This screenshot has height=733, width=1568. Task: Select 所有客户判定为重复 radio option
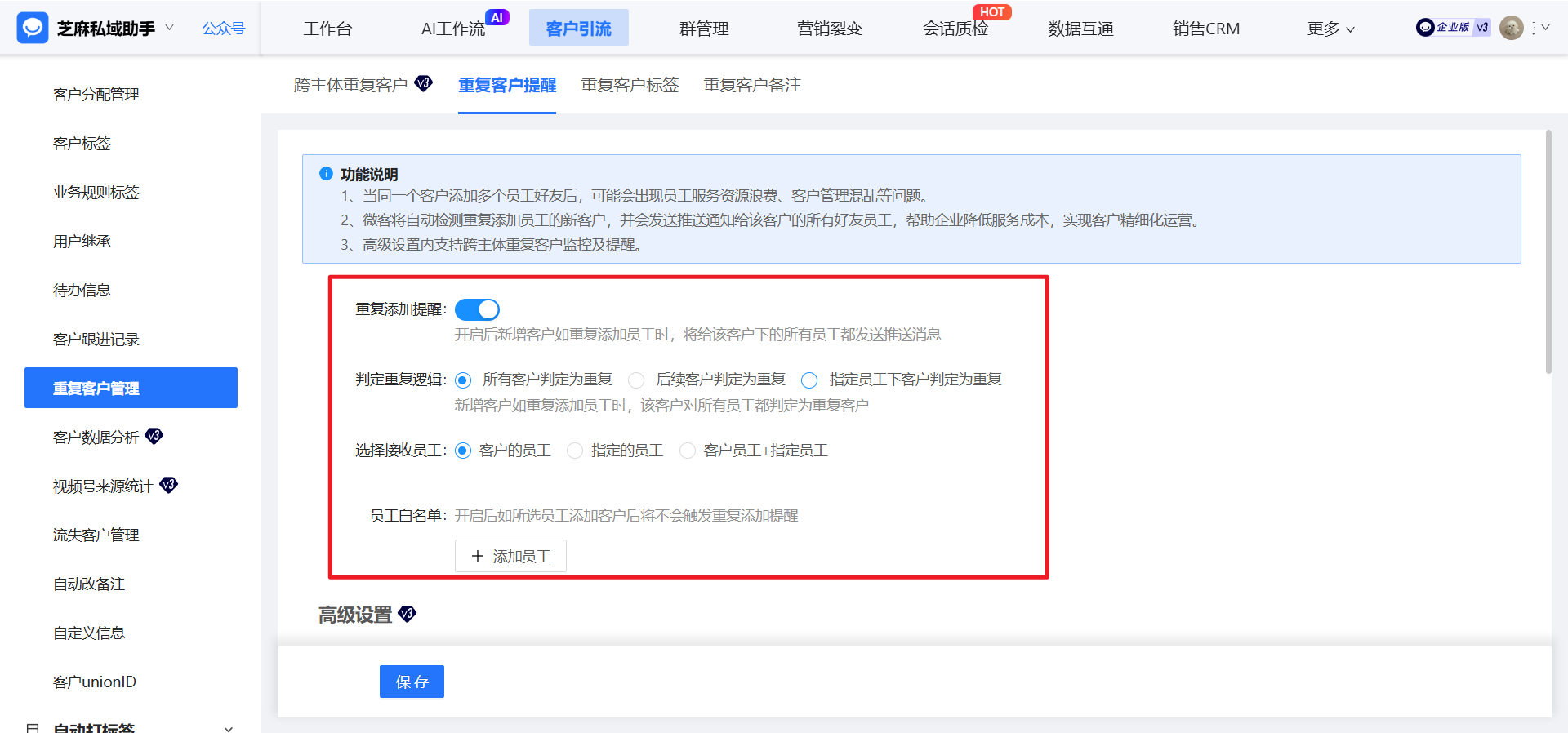(x=463, y=380)
